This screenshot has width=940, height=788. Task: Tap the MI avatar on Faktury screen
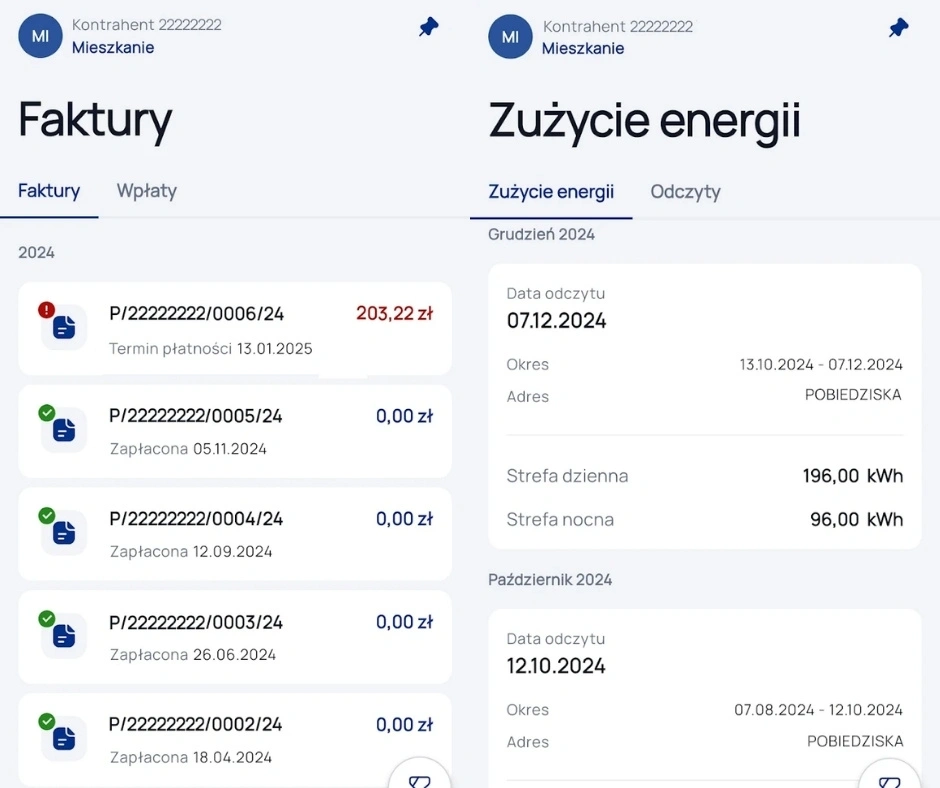tap(41, 36)
